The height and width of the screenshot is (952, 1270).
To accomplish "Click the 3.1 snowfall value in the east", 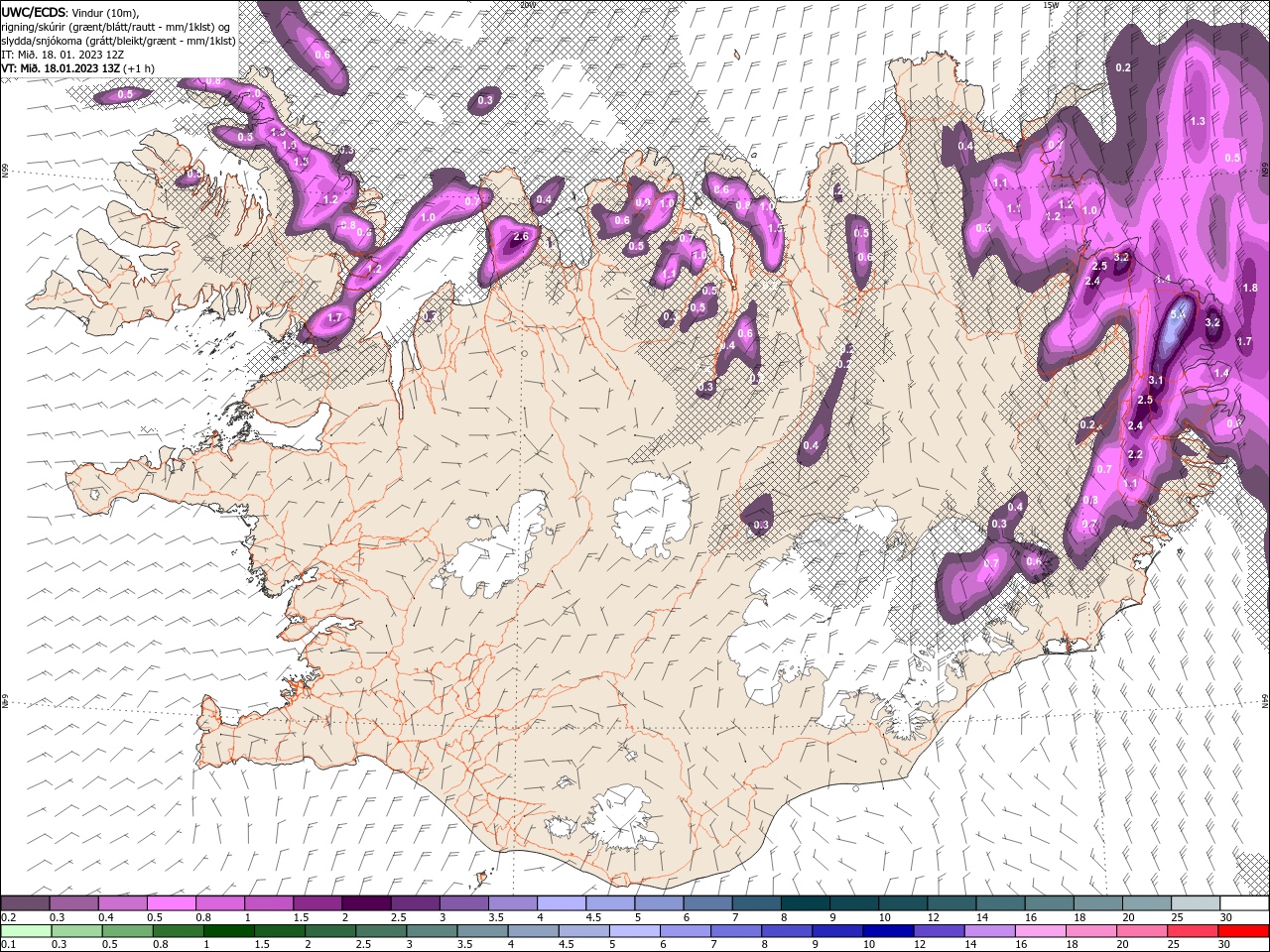I will pos(1155,380).
